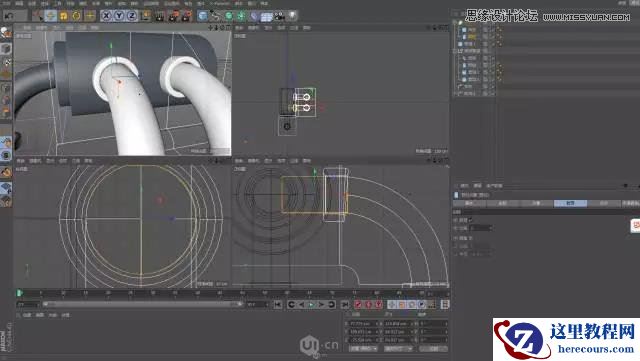The width and height of the screenshot is (640, 361).
Task: Open Create menu in material manager
Action: pos(27,315)
